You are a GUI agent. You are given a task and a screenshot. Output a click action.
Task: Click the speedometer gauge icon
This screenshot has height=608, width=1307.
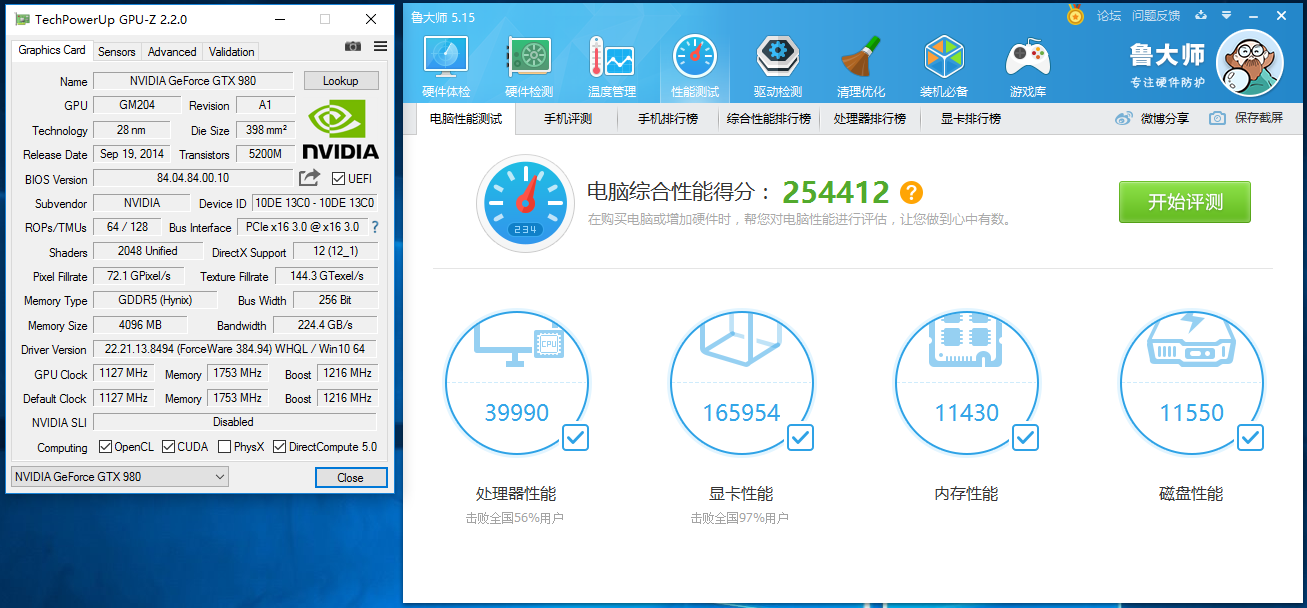tap(525, 205)
